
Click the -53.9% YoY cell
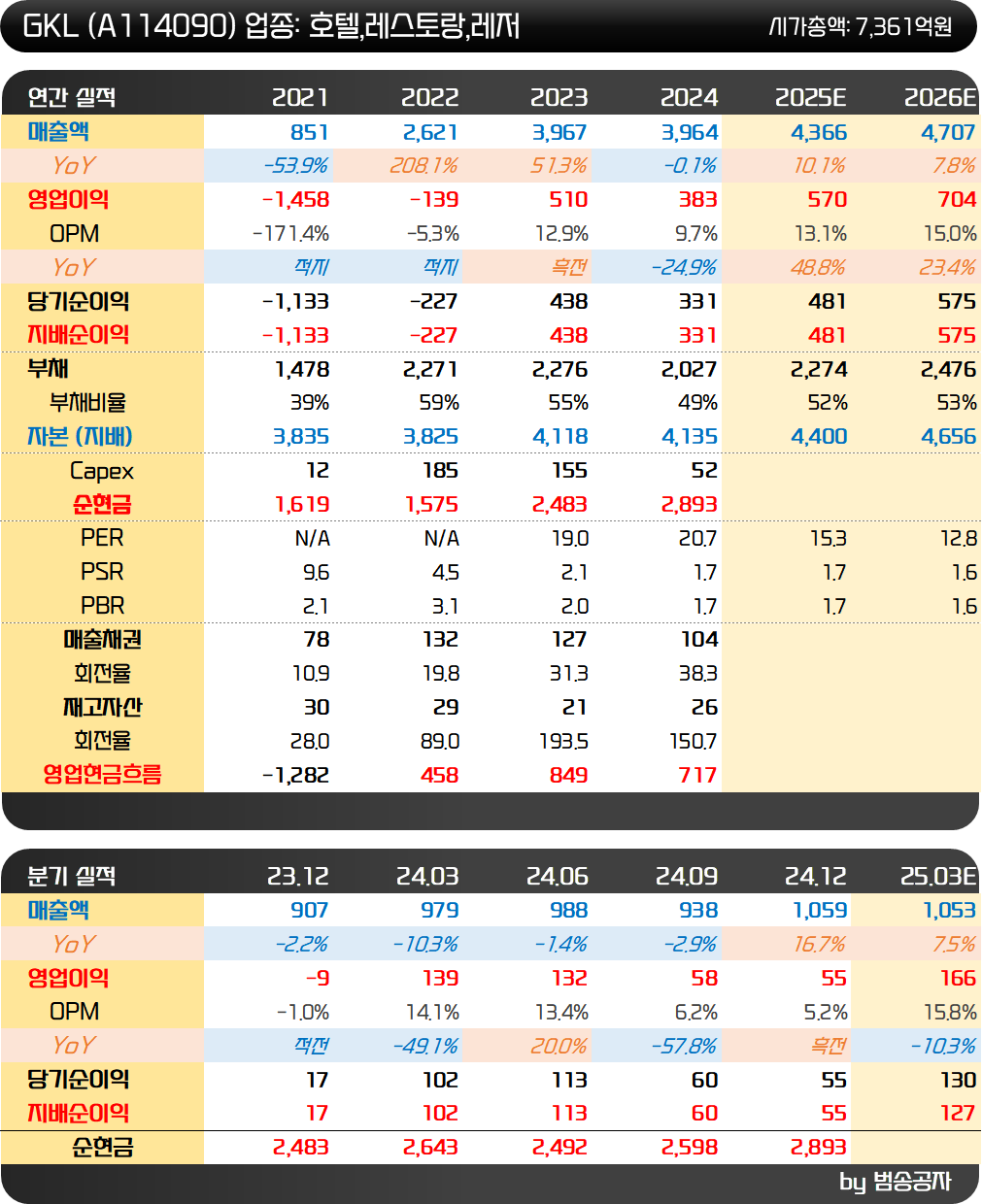click(x=296, y=166)
